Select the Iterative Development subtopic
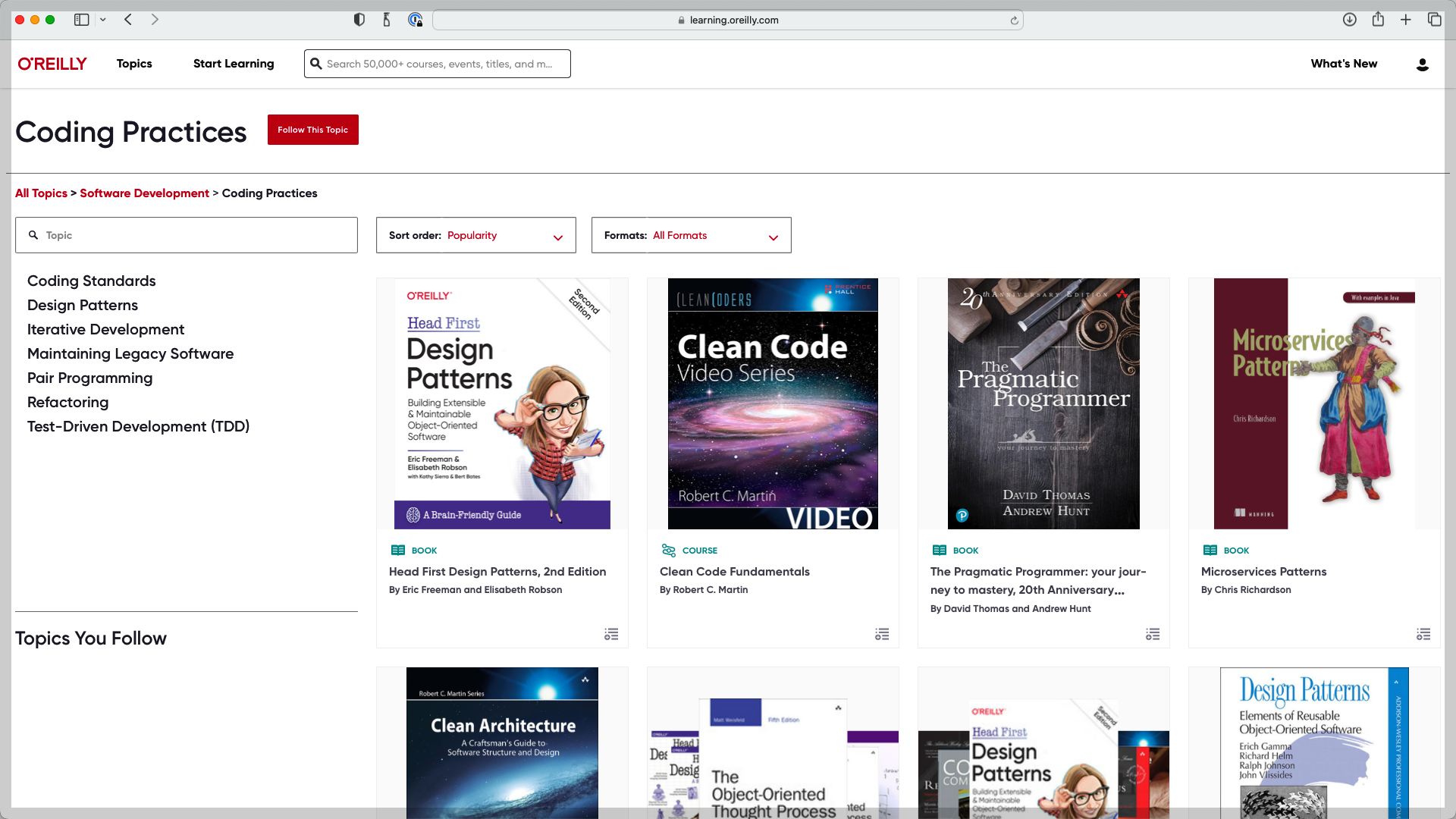Screen dimensions: 1456x819 click(x=106, y=329)
